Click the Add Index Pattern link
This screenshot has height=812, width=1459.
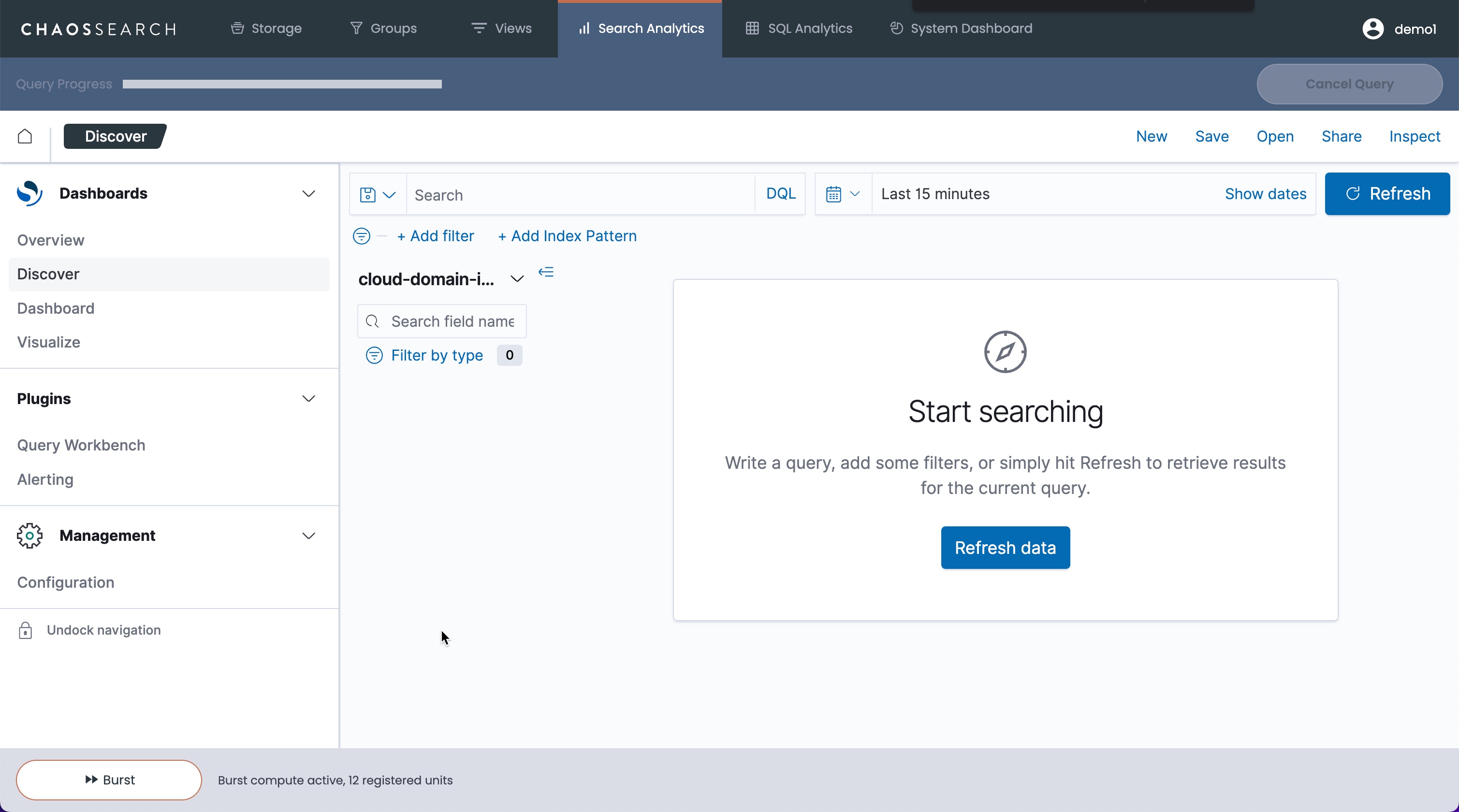coord(567,236)
